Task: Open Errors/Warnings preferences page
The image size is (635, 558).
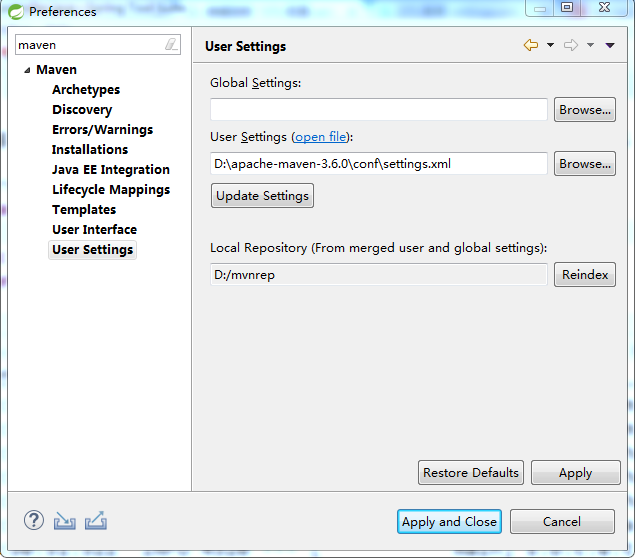Action: click(x=102, y=130)
